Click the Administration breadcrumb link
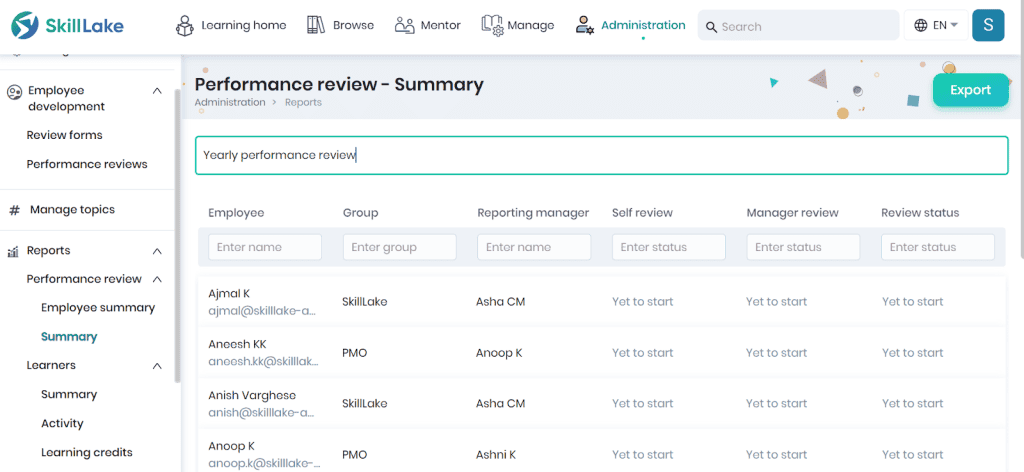This screenshot has width=1024, height=472. (x=230, y=102)
